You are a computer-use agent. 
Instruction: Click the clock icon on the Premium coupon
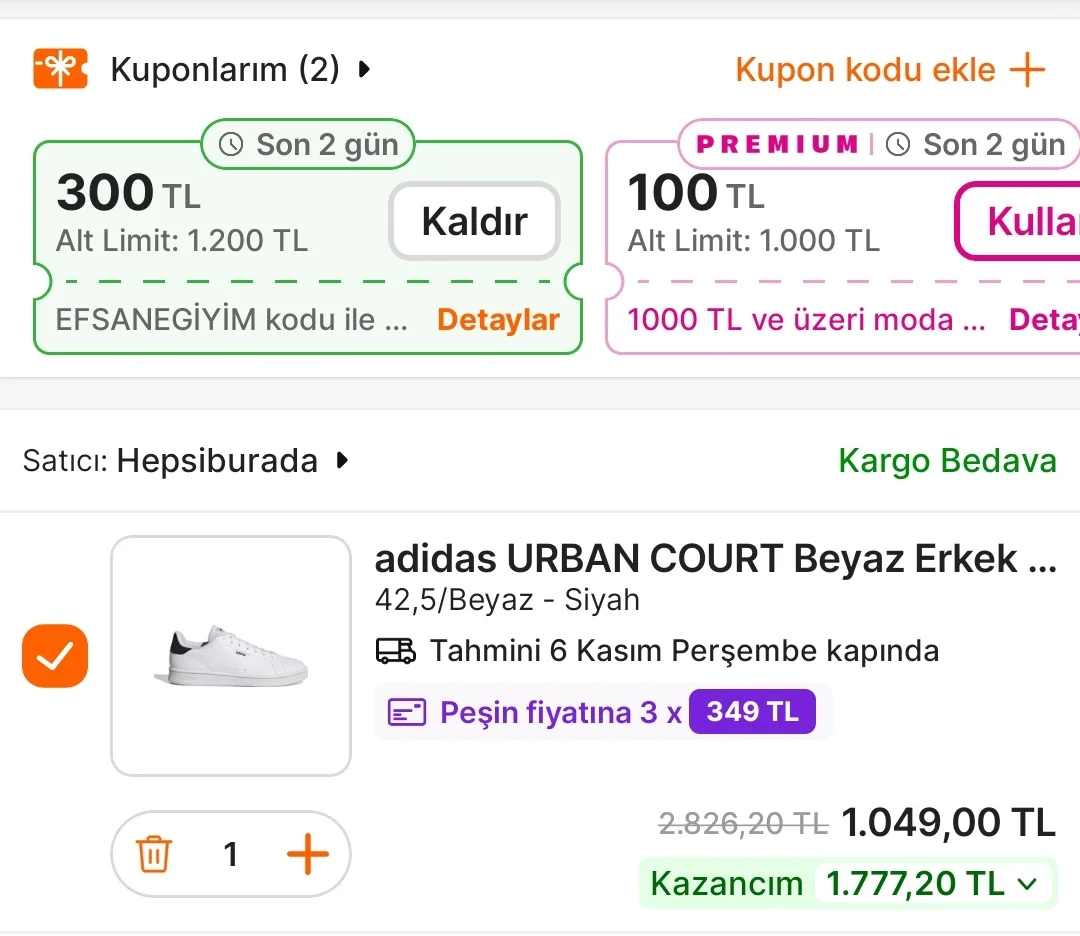pos(898,145)
